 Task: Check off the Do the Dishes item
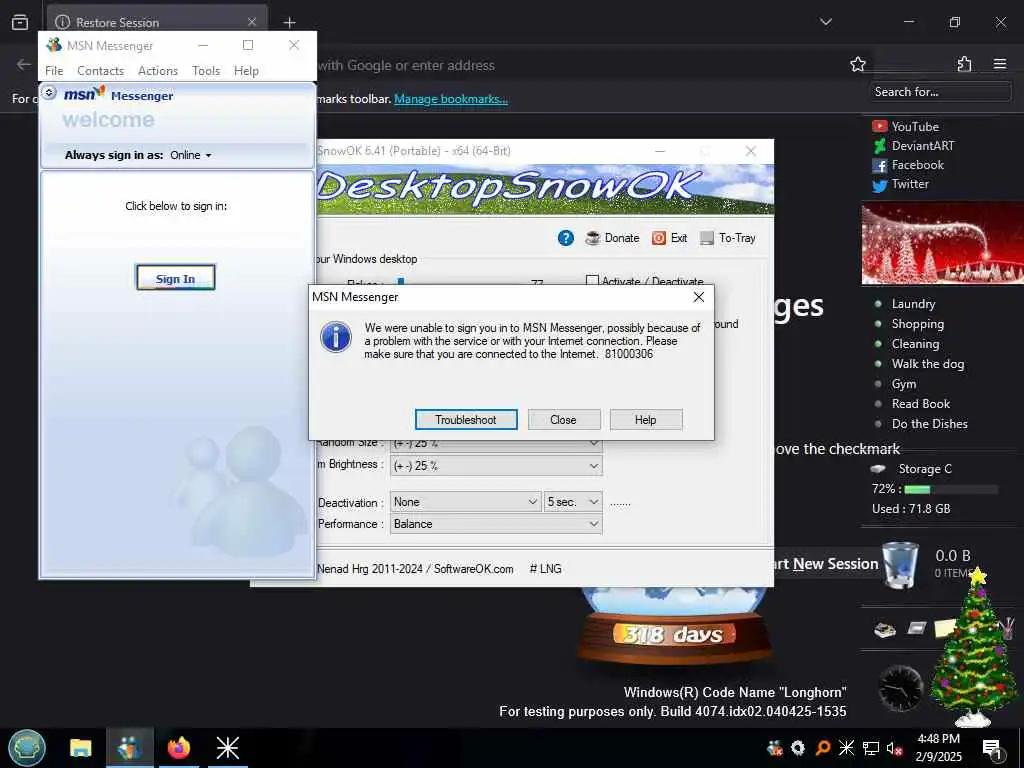pos(878,424)
